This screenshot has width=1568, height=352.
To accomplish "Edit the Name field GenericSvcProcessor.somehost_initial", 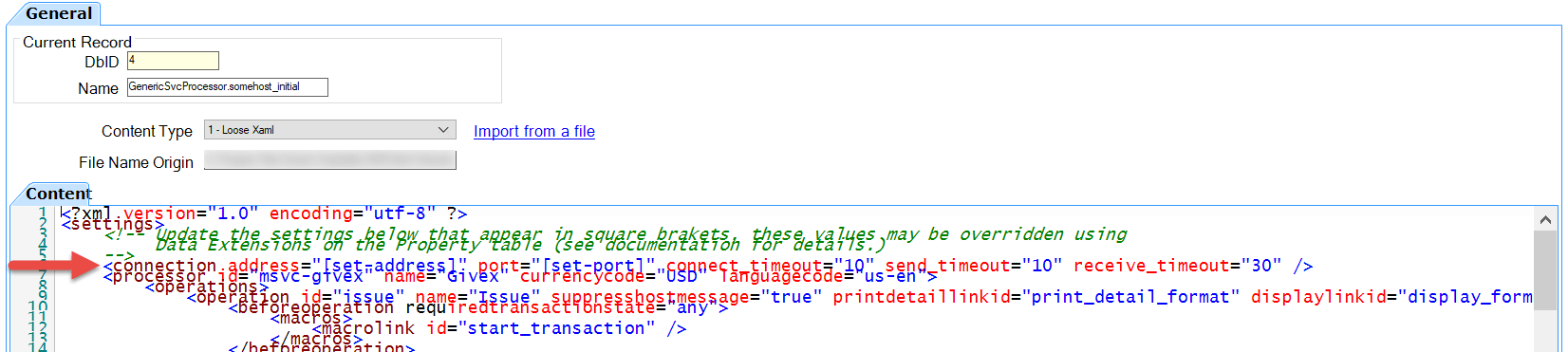I will (x=228, y=87).
